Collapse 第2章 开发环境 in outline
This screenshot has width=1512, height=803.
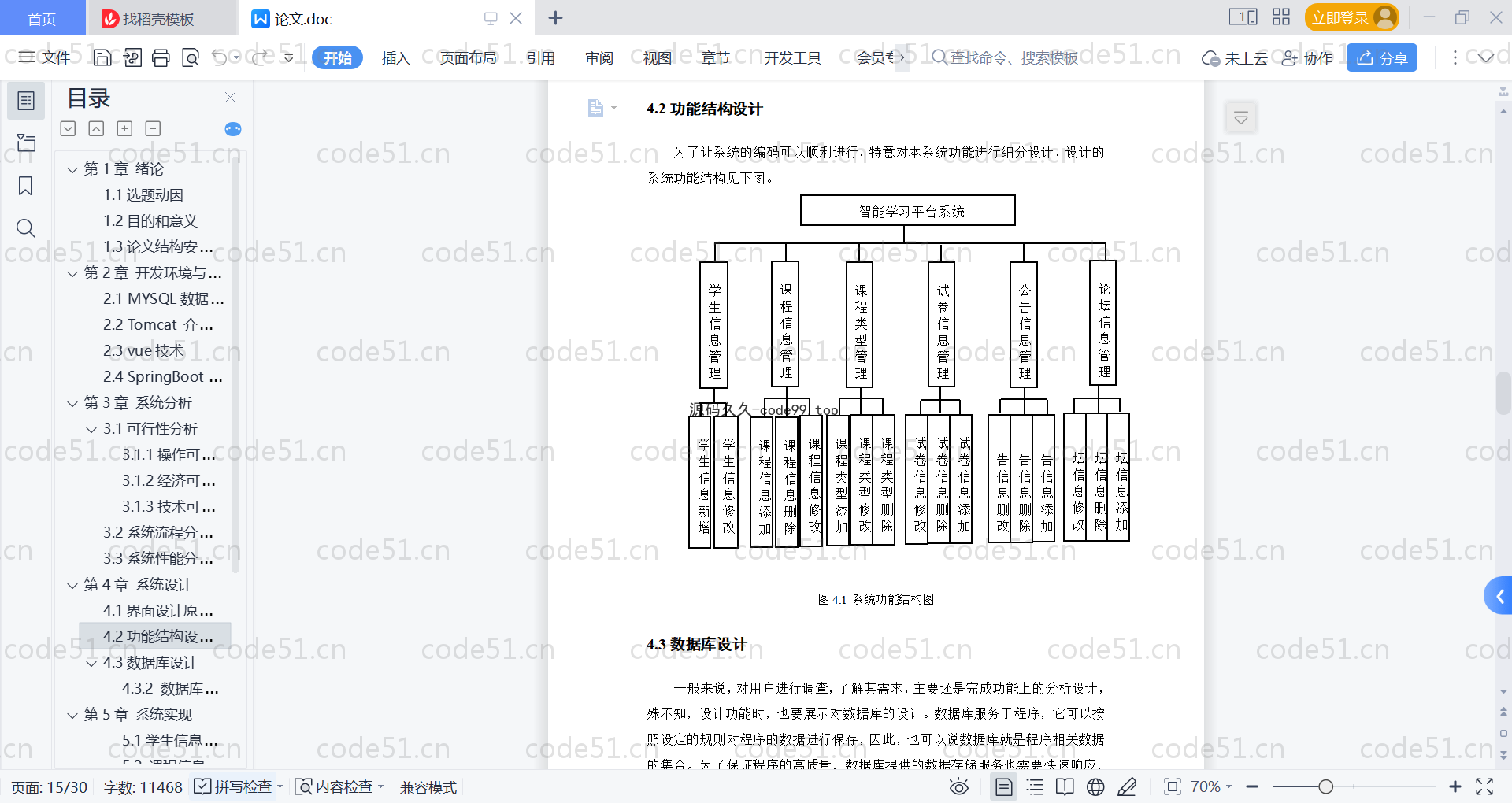[x=72, y=273]
